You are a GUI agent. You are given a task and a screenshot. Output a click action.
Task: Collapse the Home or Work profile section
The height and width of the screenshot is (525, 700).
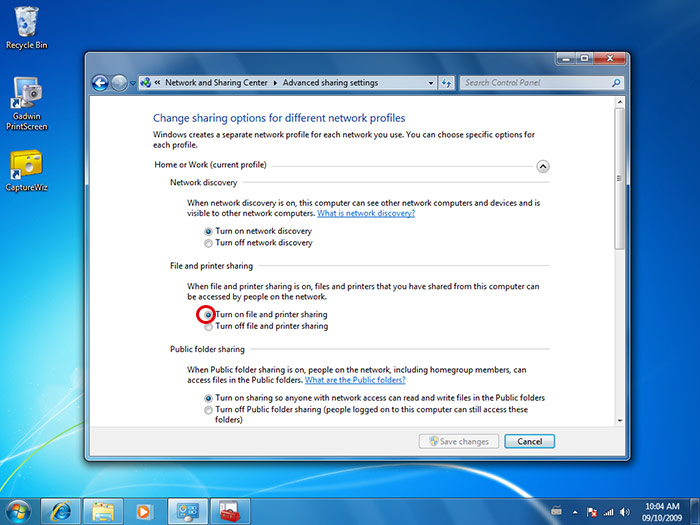(x=542, y=167)
